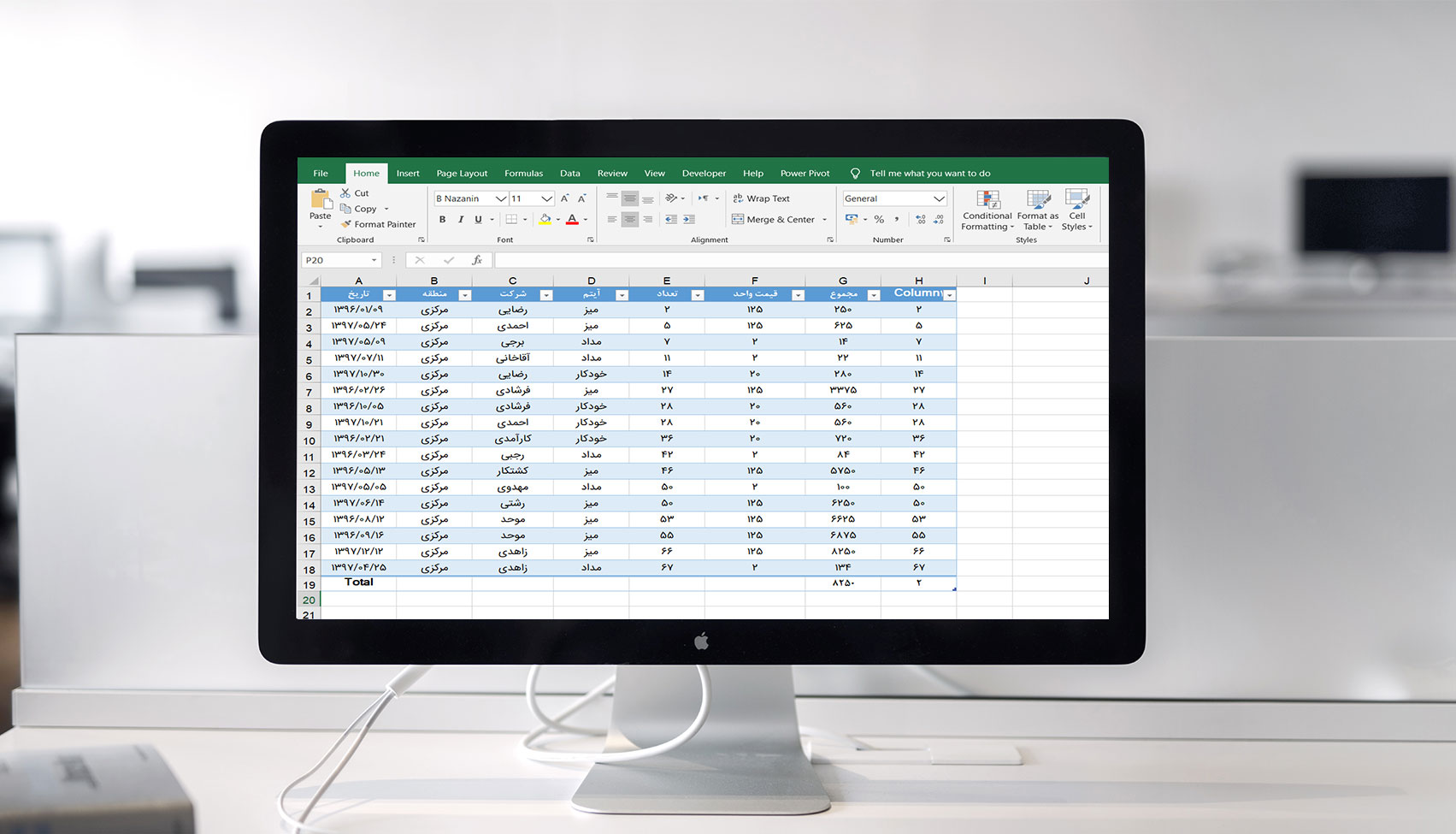This screenshot has width=1456, height=834.
Task: Click Decrease Decimal
Action: click(939, 220)
